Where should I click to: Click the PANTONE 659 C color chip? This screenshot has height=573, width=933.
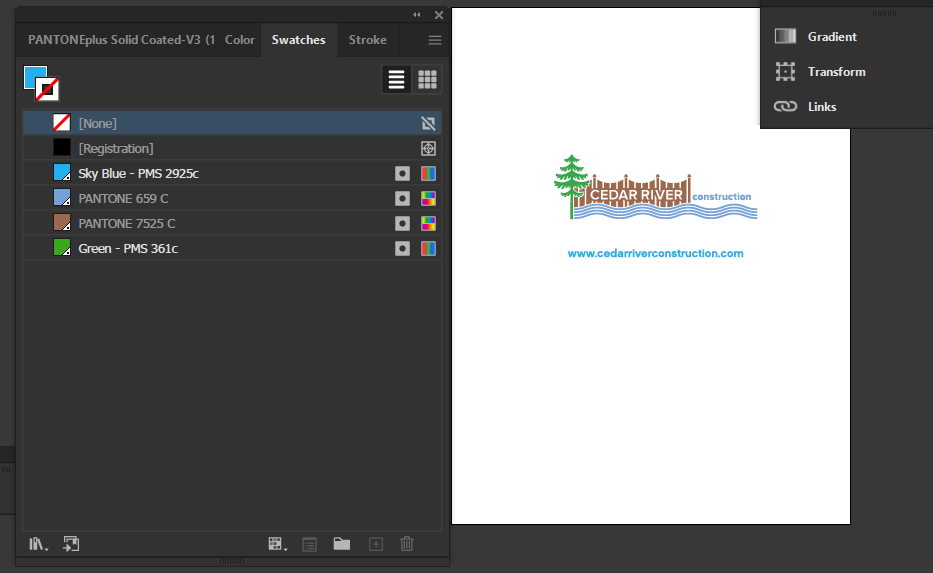click(x=62, y=198)
